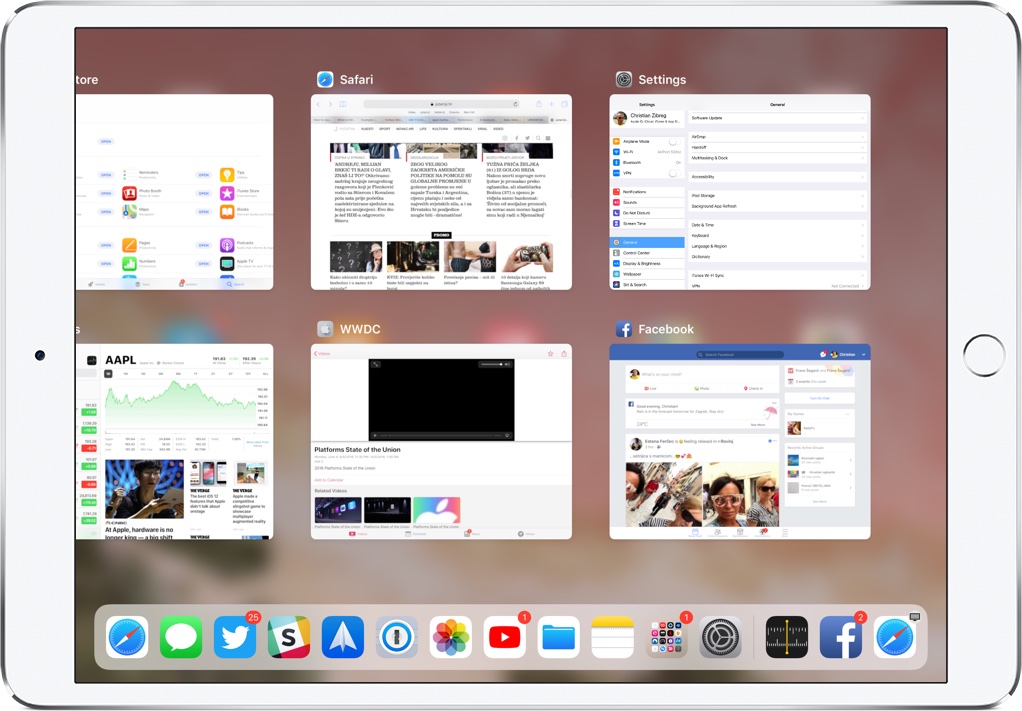Open Keyboard settings row
The width and height of the screenshot is (1022, 711).
[778, 235]
